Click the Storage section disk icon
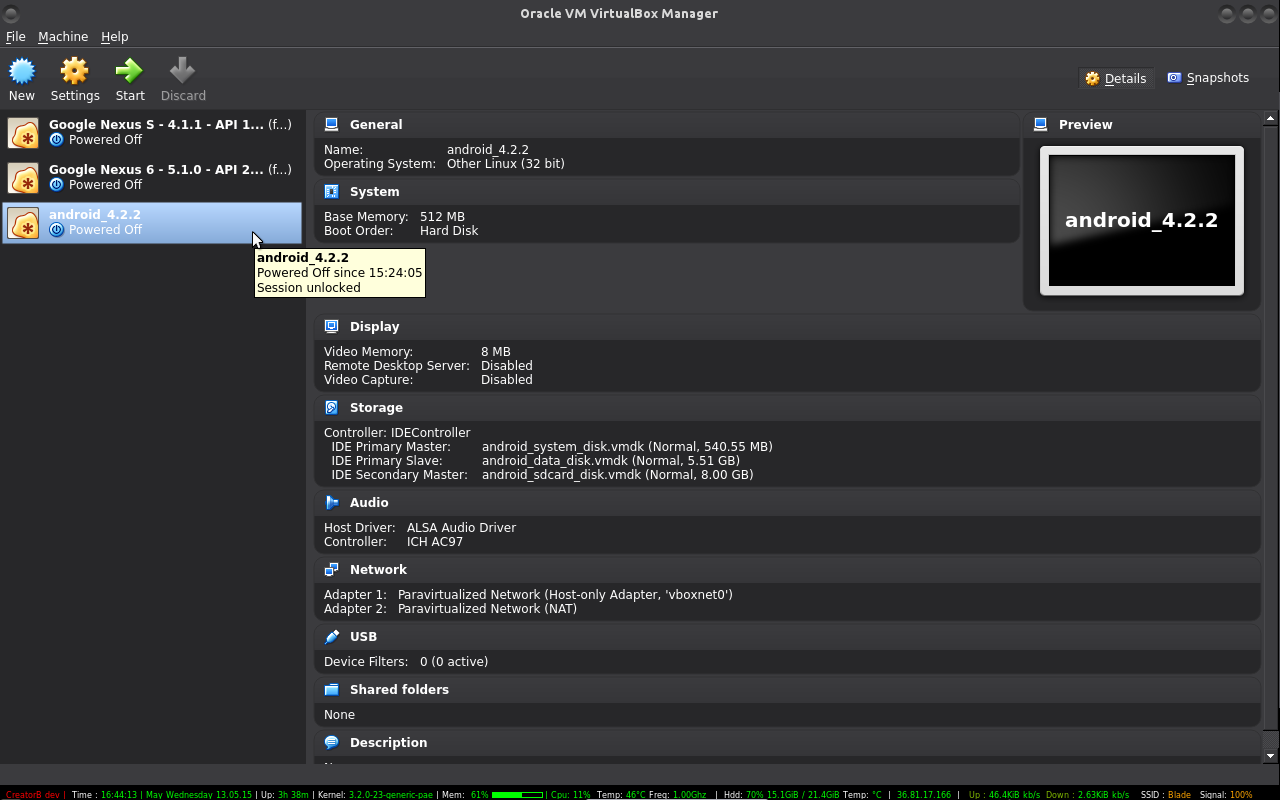The image size is (1280, 800). [332, 408]
